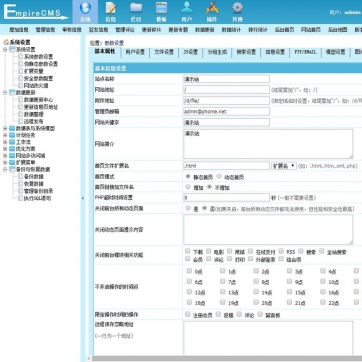Click page icon beside 系统参数设置
Viewport: 362px width, 362px height.
[x=21, y=57]
